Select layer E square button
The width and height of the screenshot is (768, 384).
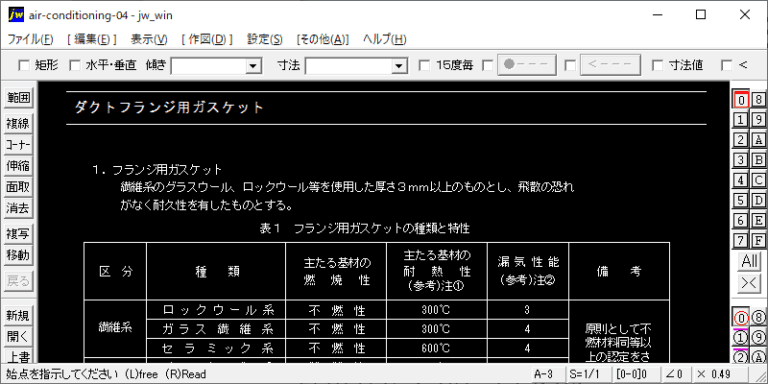pos(759,220)
